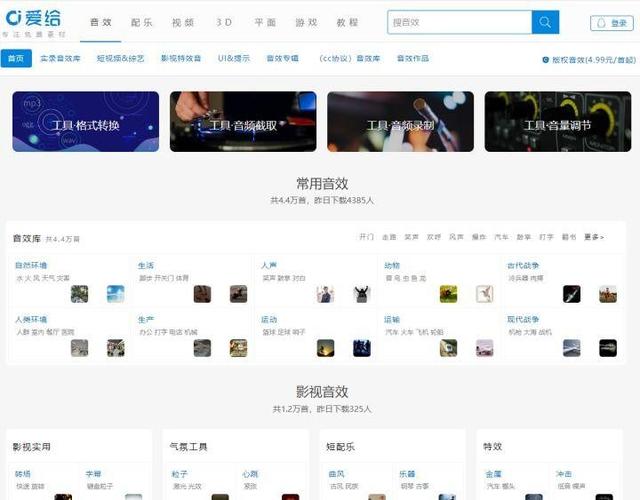640x500 pixels.
Task: Expand 更多 in the sound library tags
Action: click(594, 238)
